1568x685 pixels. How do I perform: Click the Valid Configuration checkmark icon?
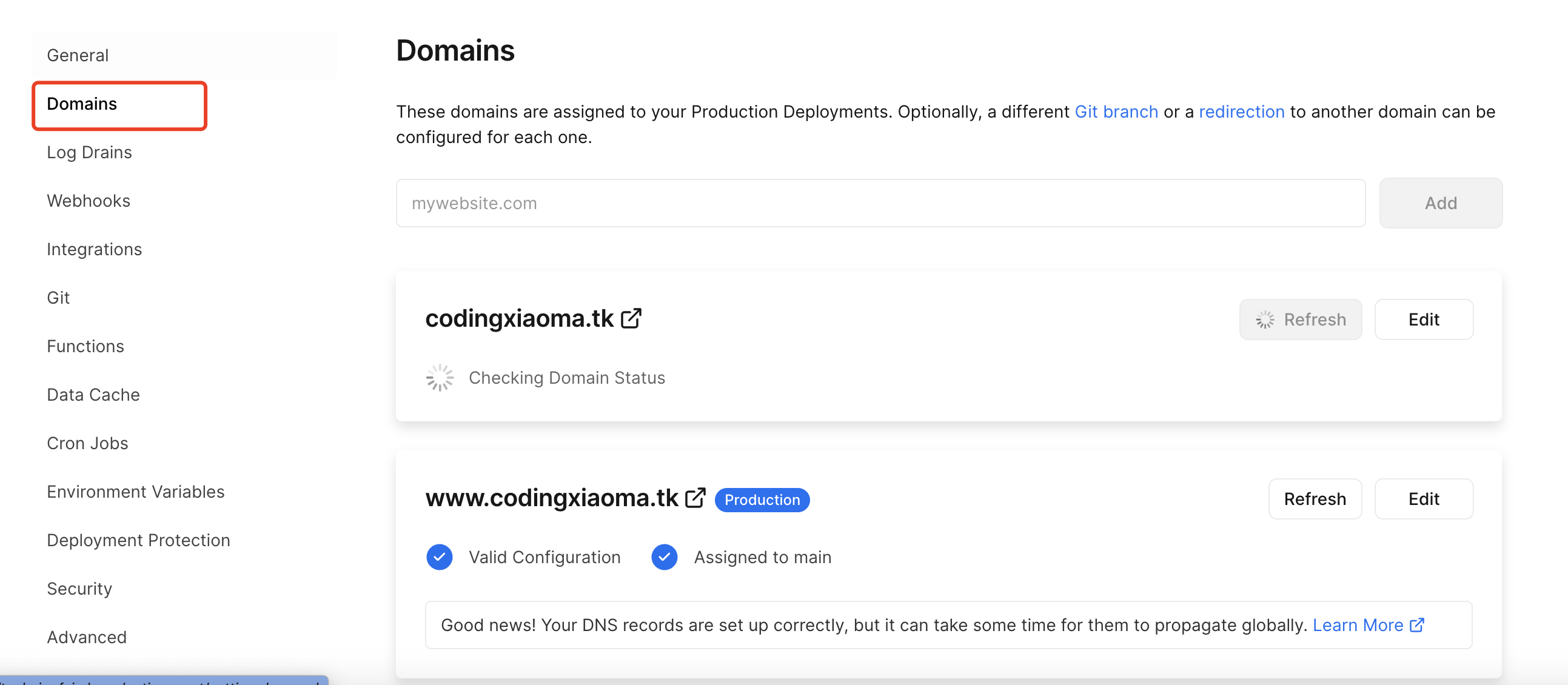pos(440,556)
